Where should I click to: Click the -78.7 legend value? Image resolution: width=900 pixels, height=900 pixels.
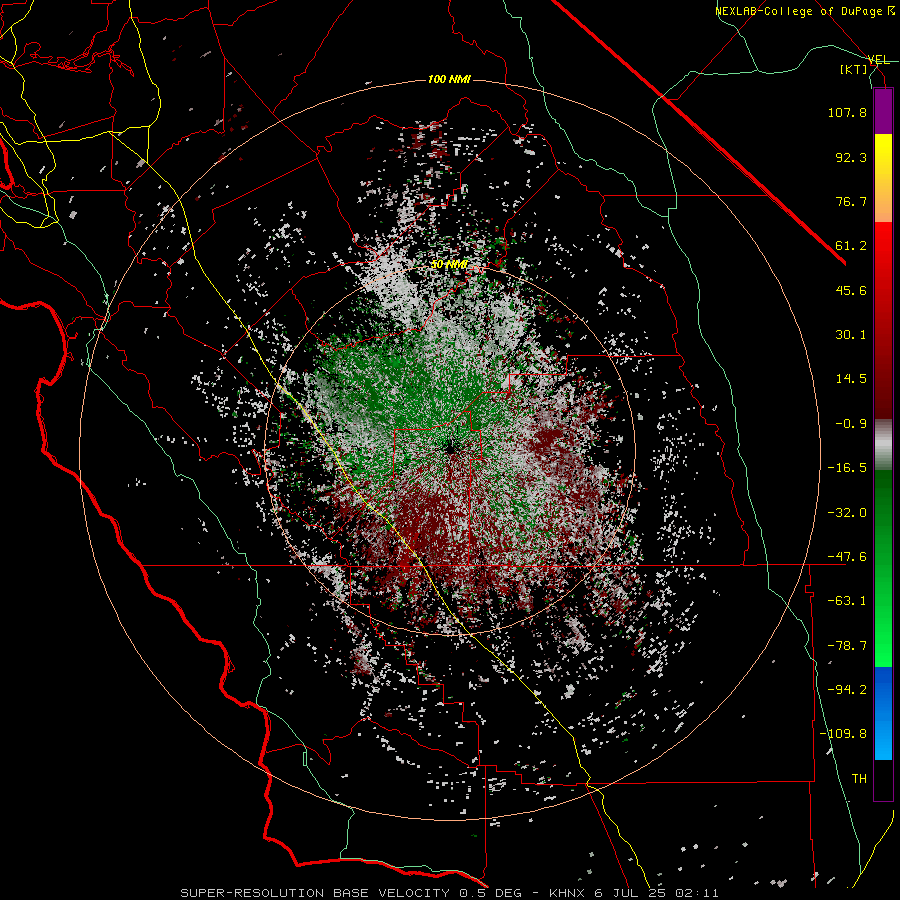click(x=847, y=646)
